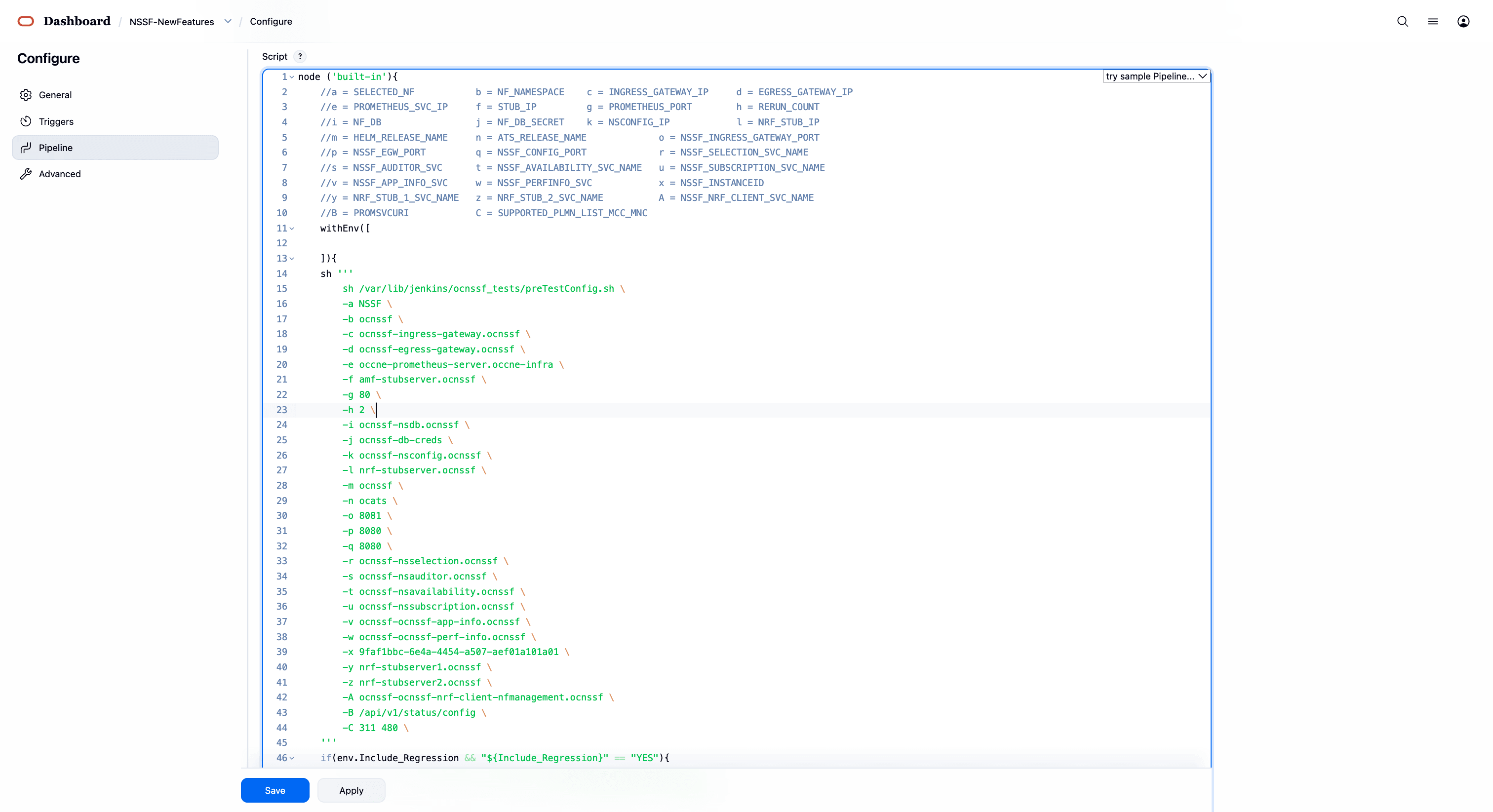Click the Pipeline flow icon

(x=26, y=148)
